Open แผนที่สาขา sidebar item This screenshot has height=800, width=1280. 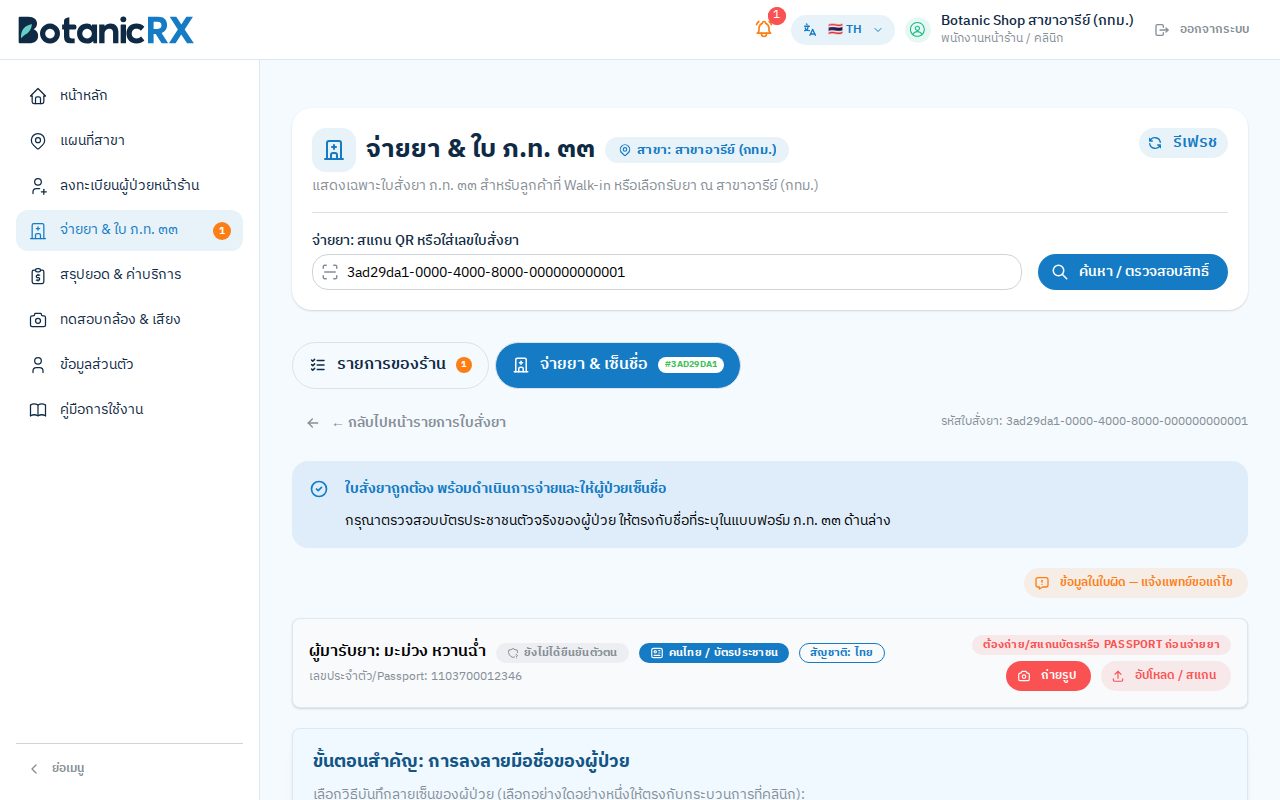129,141
